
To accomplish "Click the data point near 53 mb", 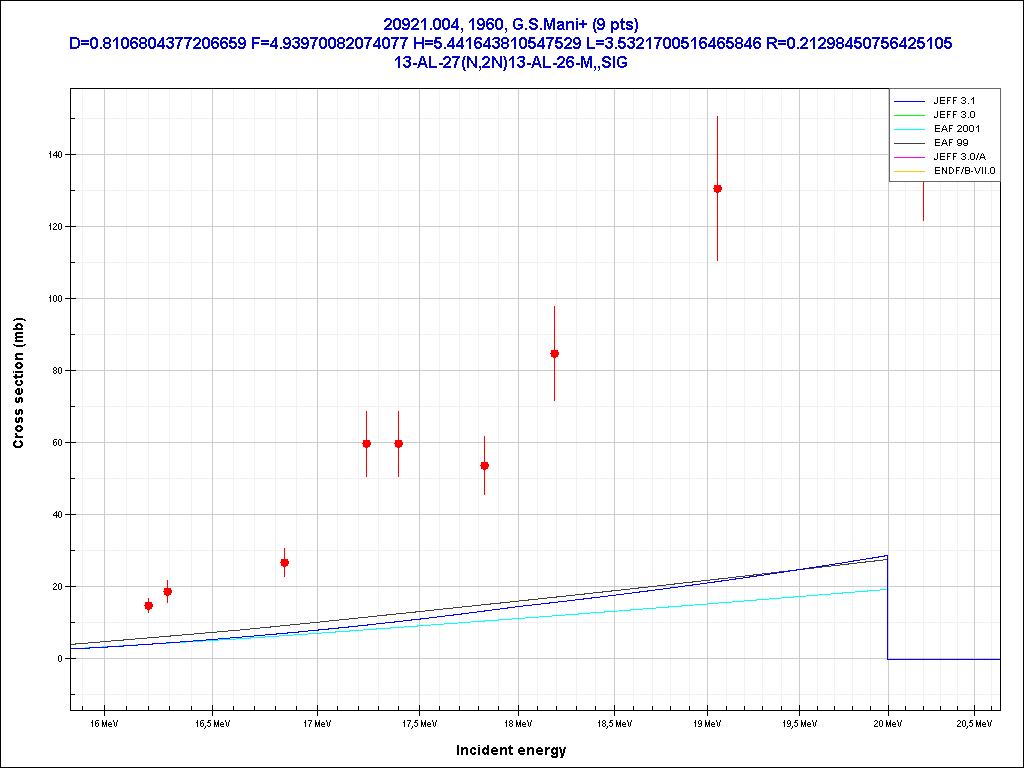I will coord(484,466).
